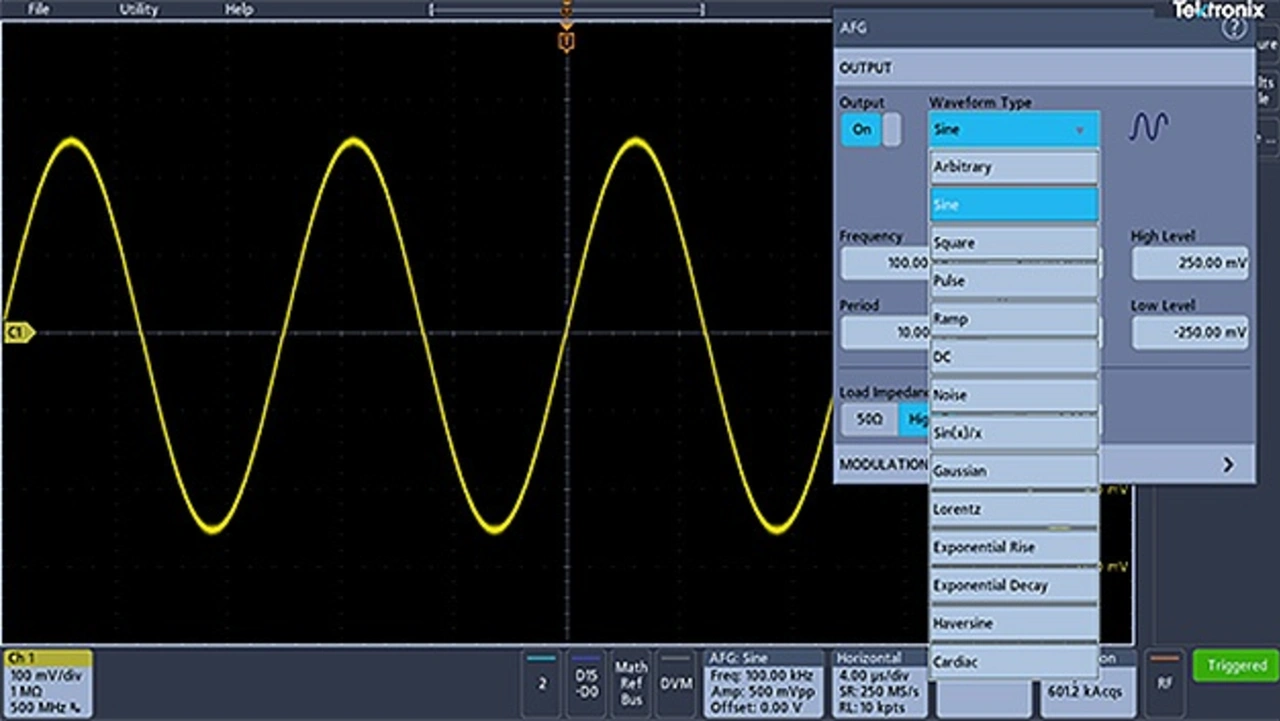Open the Ch 1 settings badge

[48, 683]
